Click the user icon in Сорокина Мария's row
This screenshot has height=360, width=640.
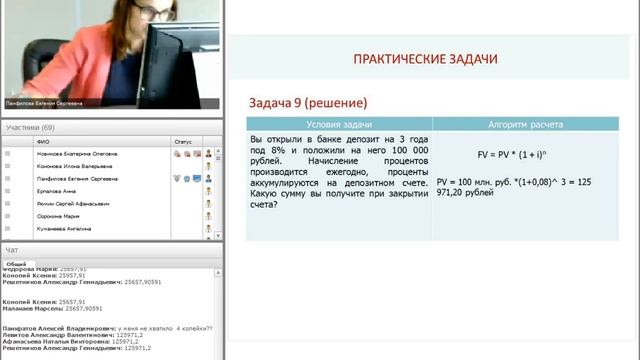[209, 216]
